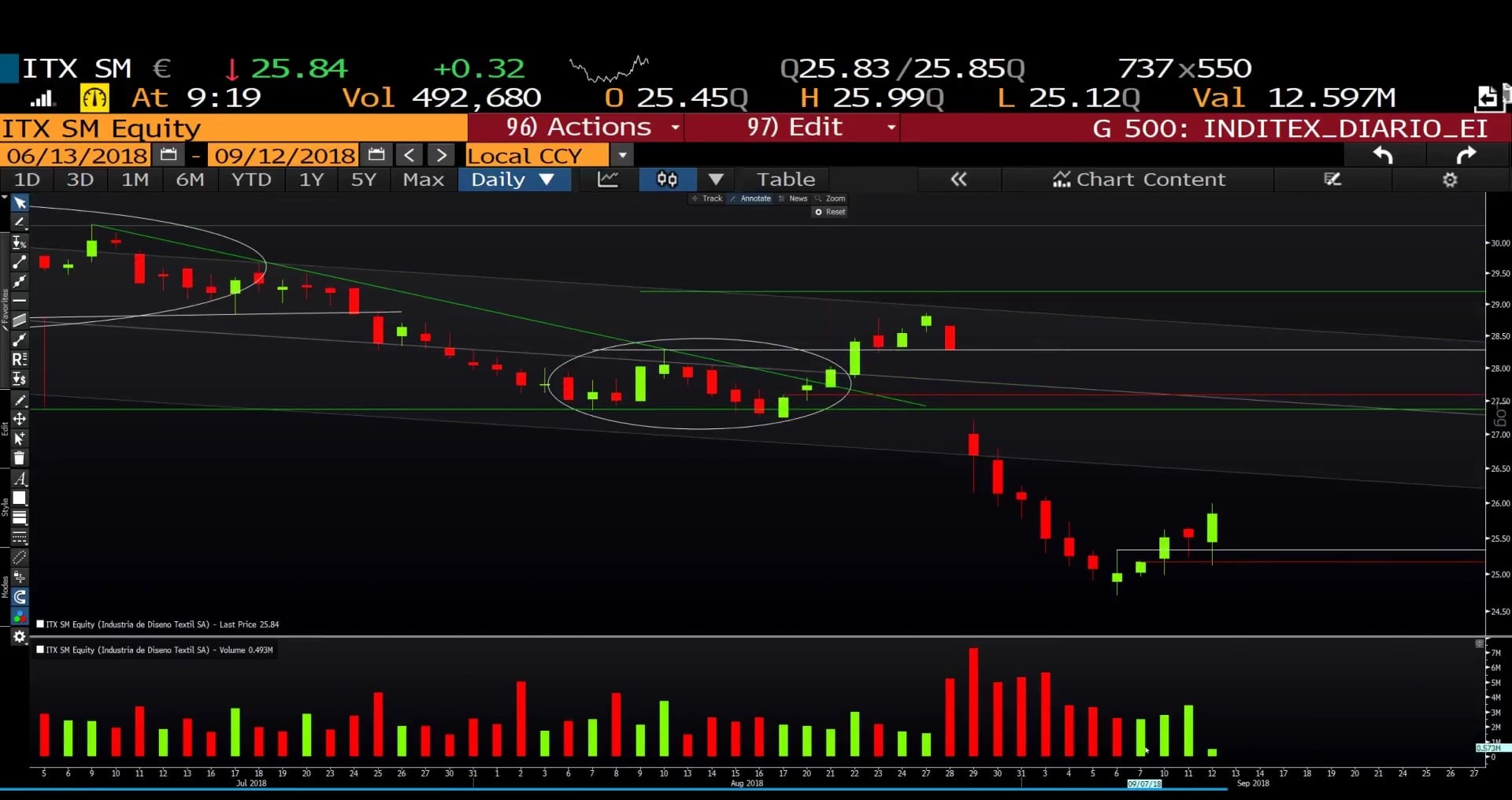Image resolution: width=1512 pixels, height=800 pixels.
Task: Select the 3D time range
Action: (80, 180)
